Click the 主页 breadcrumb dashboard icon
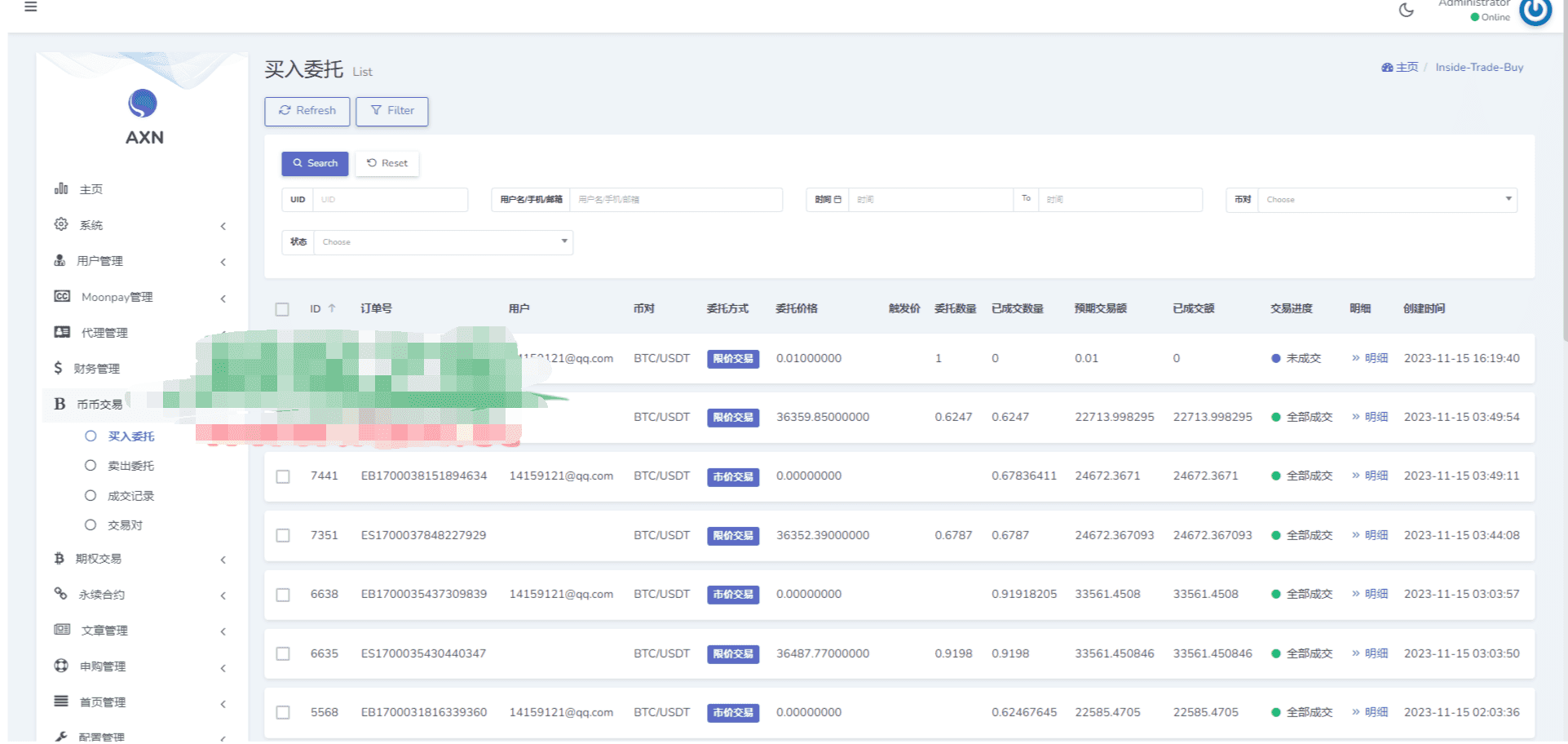This screenshot has height=744, width=1568. 1387,67
